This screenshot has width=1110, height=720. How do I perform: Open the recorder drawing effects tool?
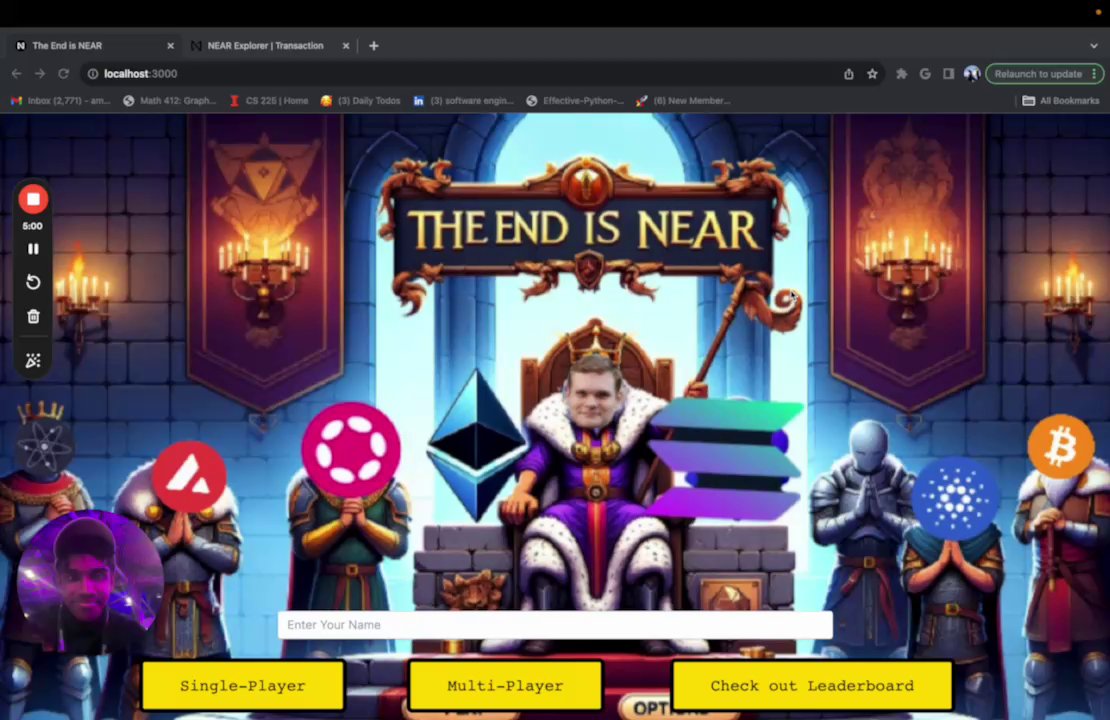[x=33, y=361]
